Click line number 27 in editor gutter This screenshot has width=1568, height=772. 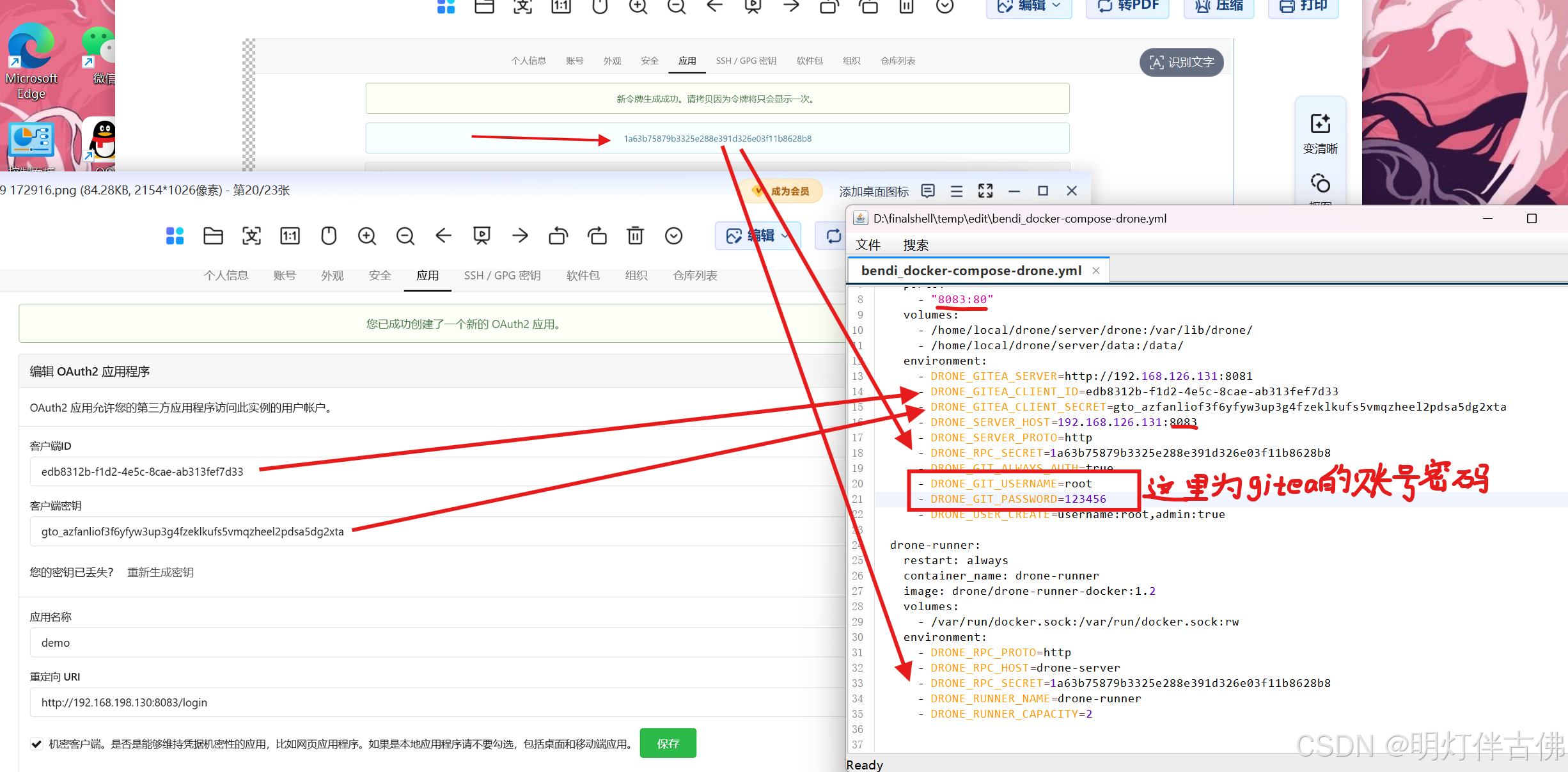pos(858,591)
